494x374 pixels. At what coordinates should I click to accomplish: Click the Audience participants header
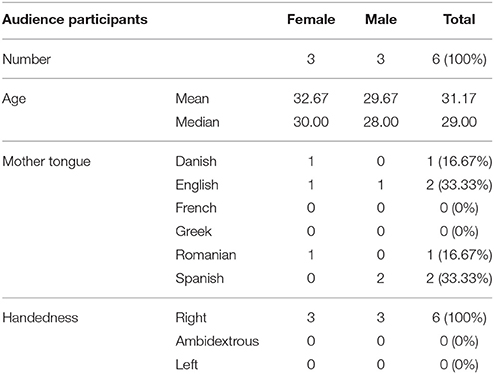[x=75, y=19]
